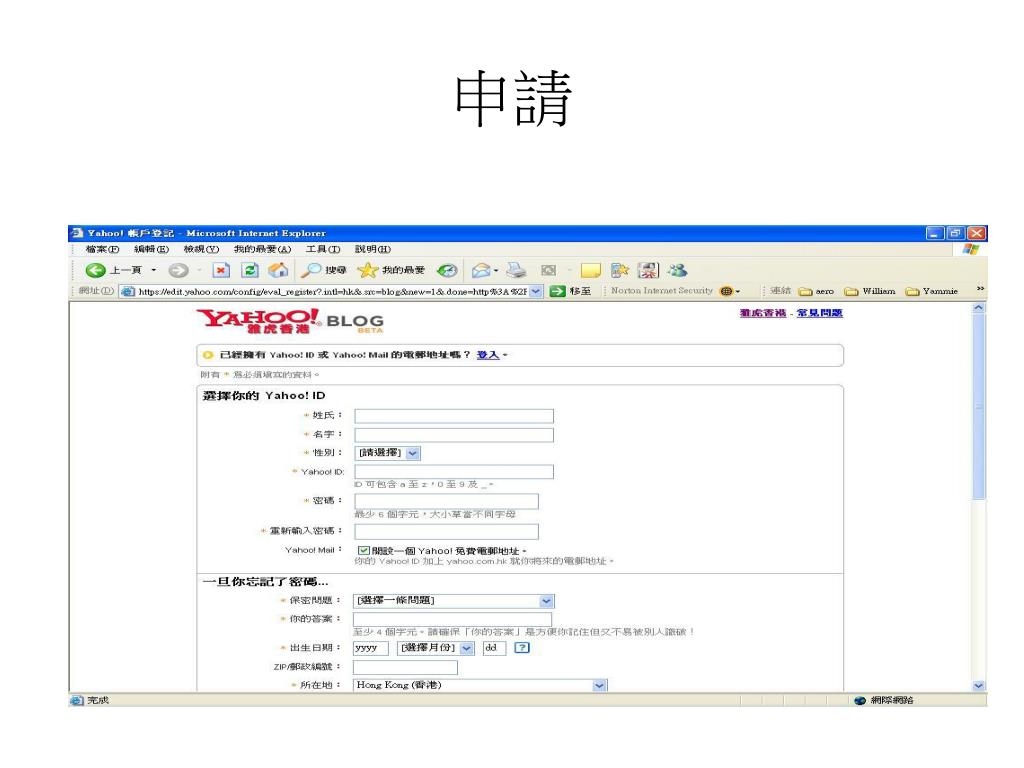Open the birth month (選擇月份) dropdown
The image size is (1024, 768).
coord(435,648)
